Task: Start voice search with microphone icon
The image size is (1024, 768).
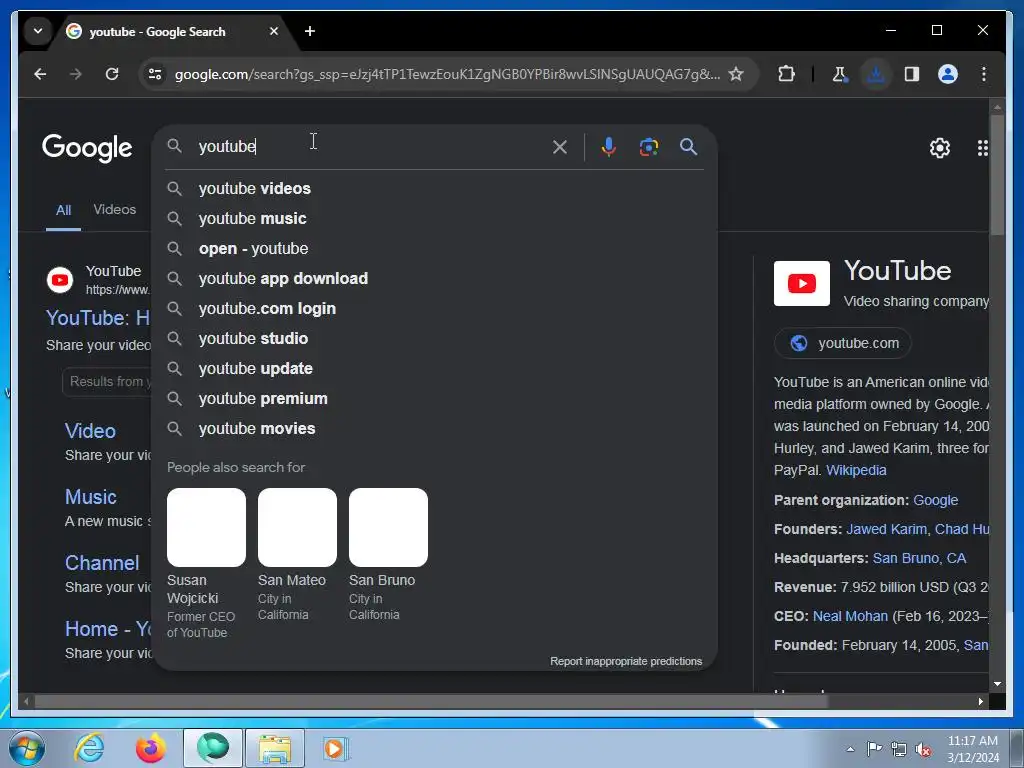Action: click(x=609, y=147)
